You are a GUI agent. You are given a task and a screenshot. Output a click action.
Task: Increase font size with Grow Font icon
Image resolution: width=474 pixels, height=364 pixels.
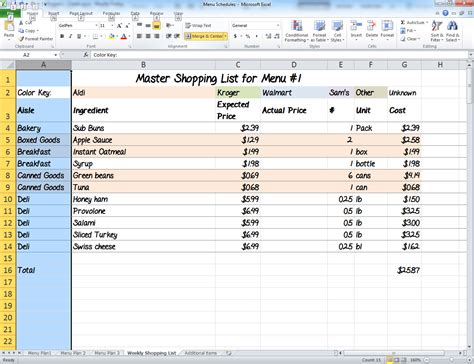(119, 26)
